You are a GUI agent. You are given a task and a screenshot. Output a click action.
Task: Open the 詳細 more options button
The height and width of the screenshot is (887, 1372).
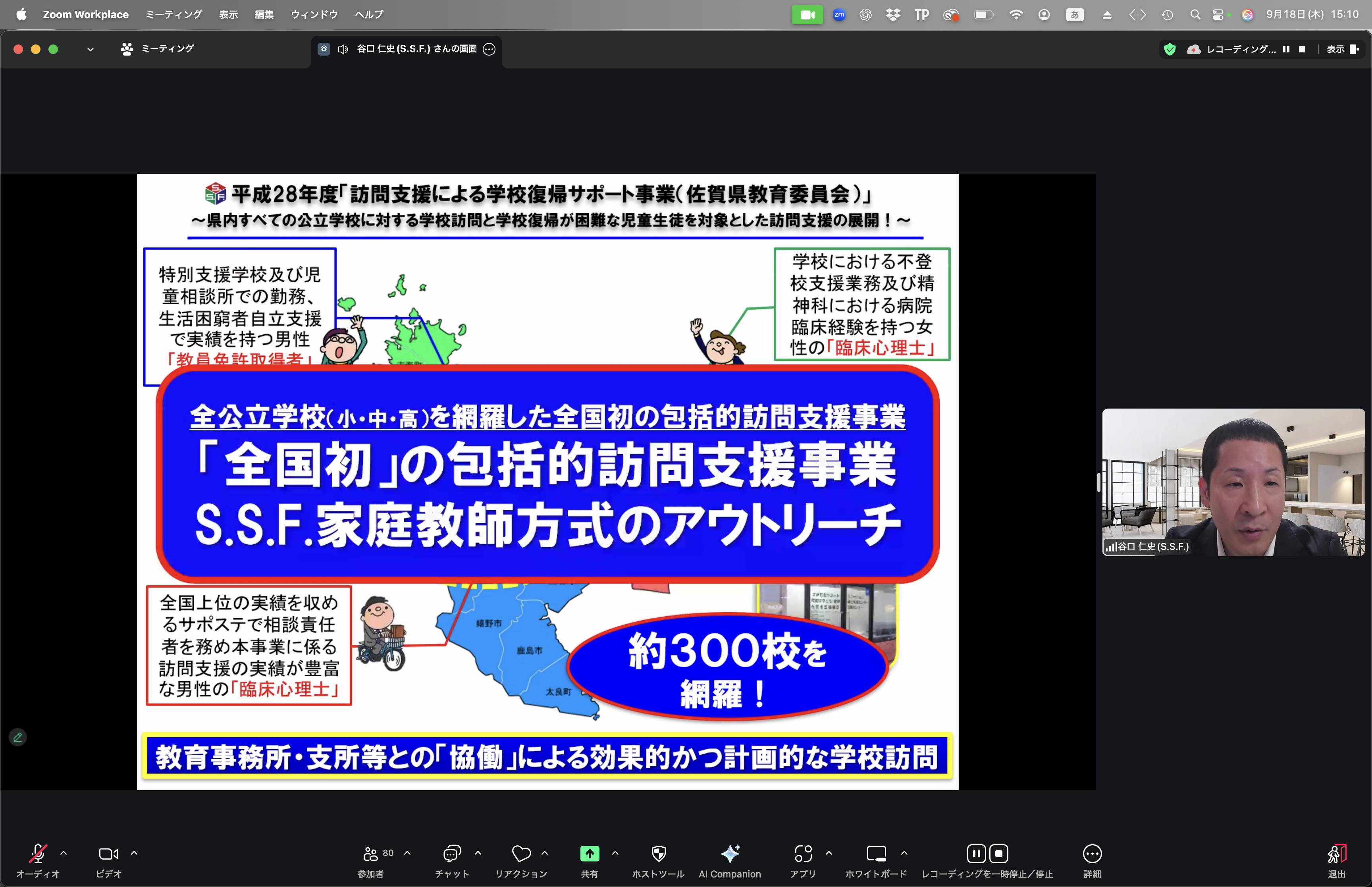tap(1092, 860)
